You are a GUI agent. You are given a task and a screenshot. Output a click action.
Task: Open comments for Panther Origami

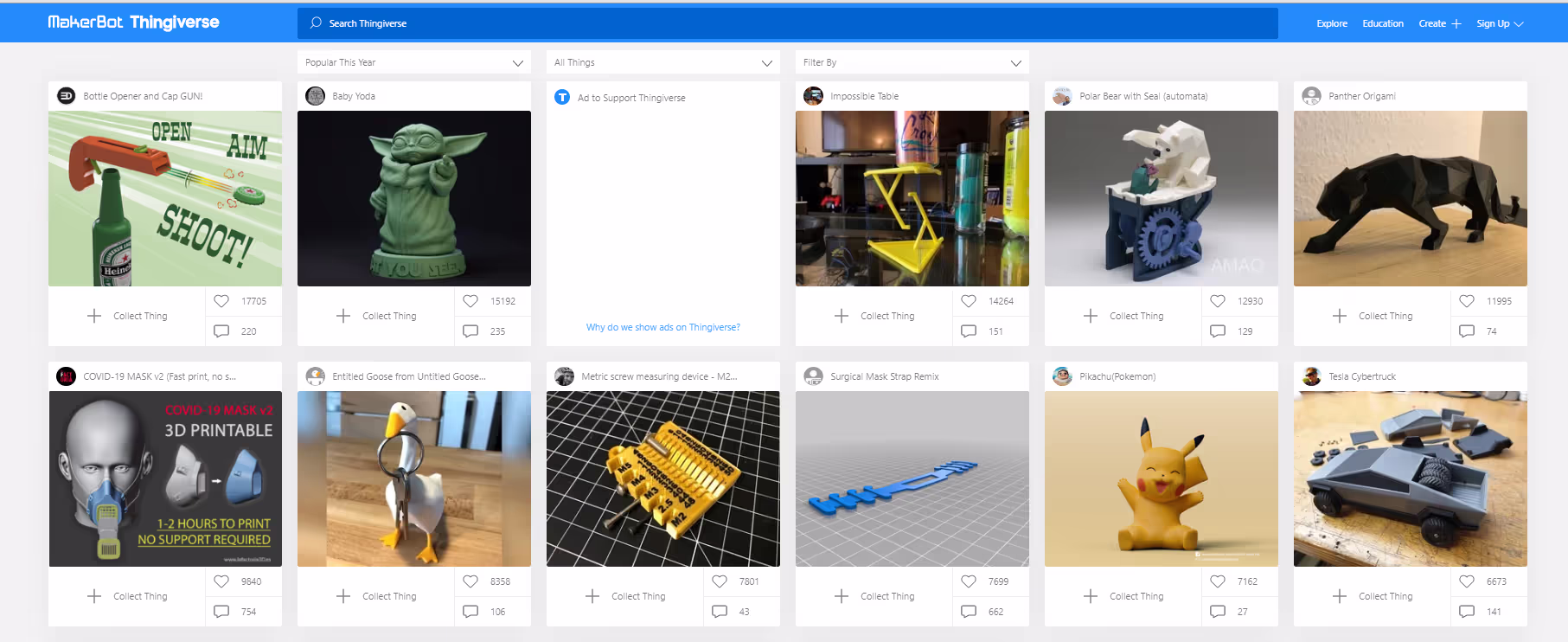pos(1467,331)
